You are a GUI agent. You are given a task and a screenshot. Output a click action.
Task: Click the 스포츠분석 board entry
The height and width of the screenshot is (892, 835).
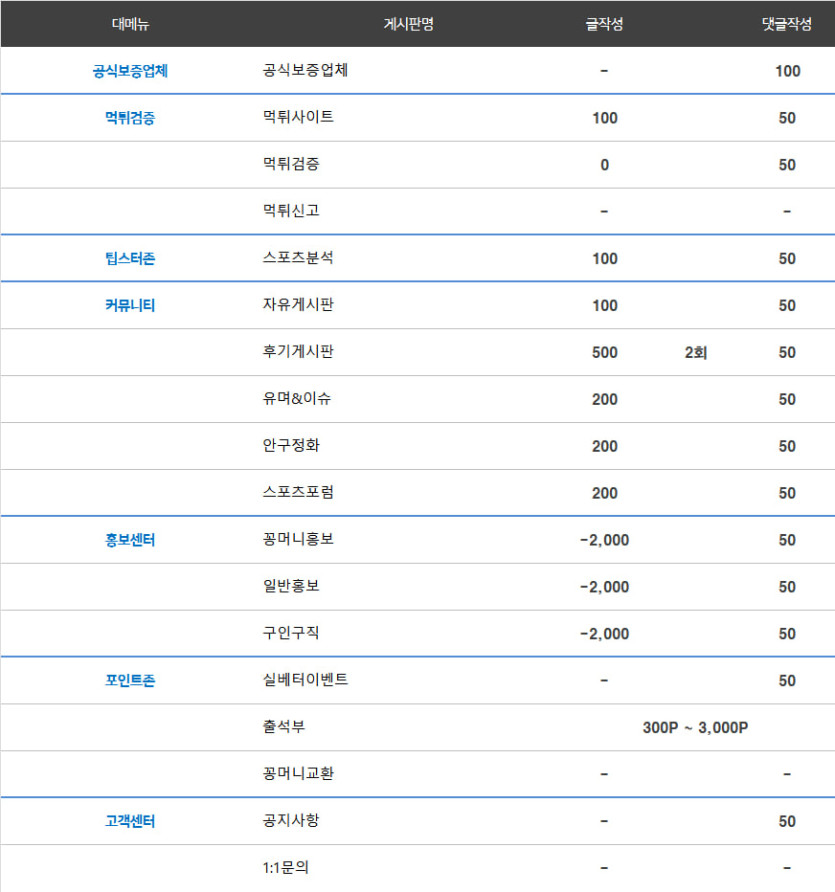tap(298, 258)
